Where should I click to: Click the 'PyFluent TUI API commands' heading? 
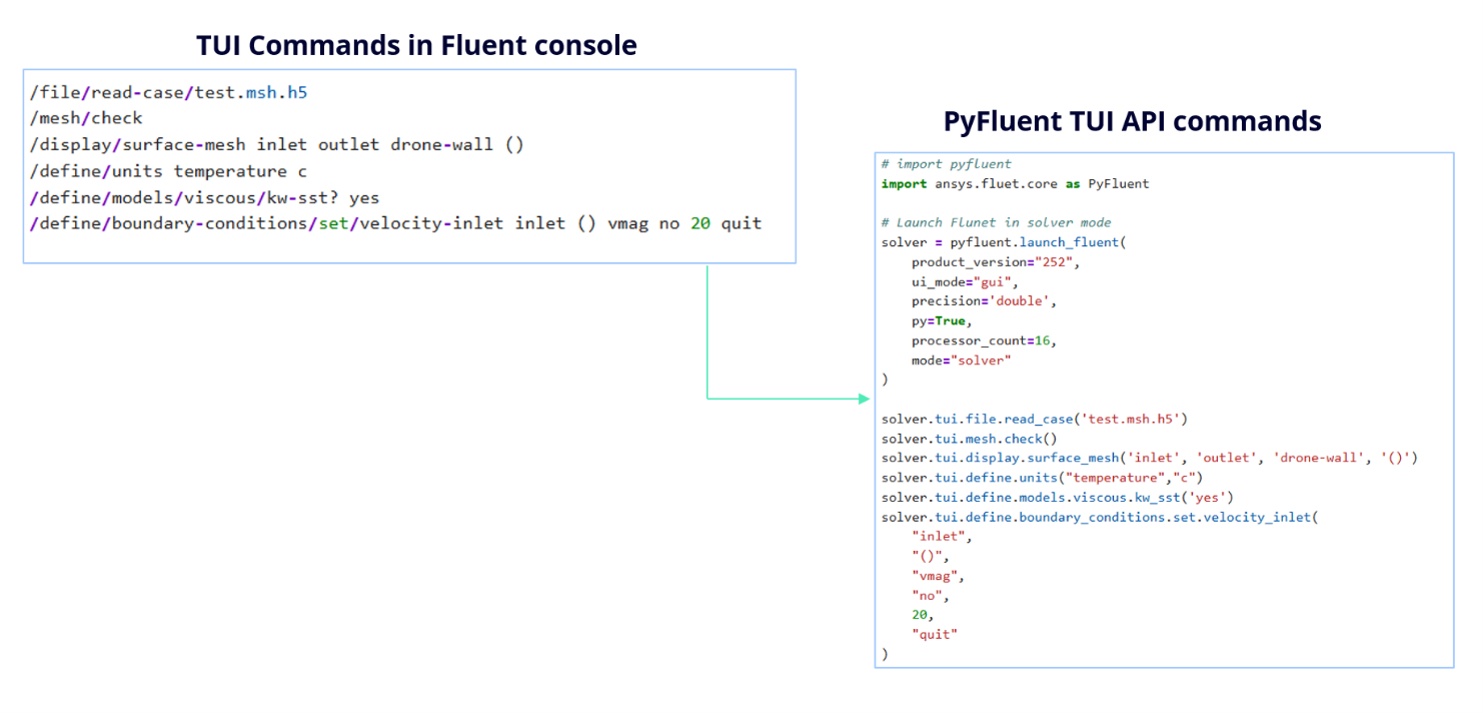coord(1132,121)
